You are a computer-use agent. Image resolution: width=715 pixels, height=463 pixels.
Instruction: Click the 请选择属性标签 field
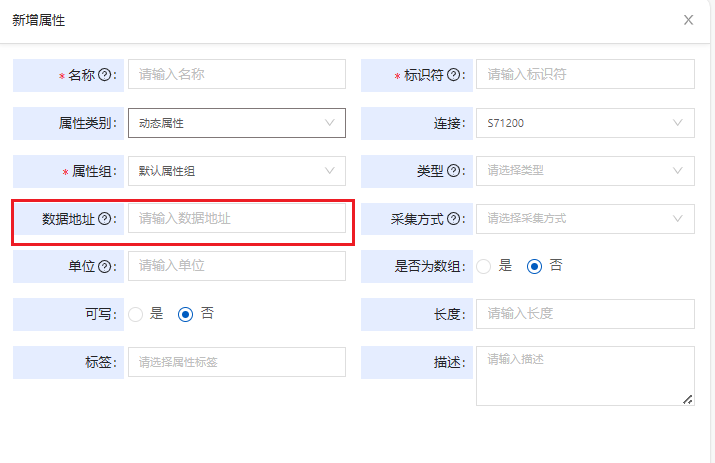click(x=237, y=362)
